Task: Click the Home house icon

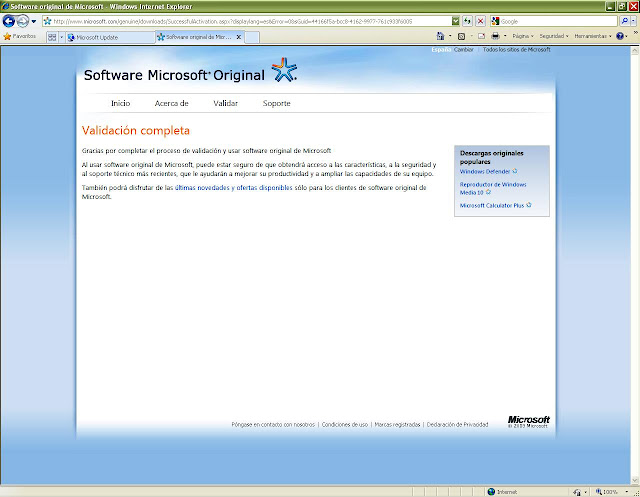Action: click(x=440, y=36)
